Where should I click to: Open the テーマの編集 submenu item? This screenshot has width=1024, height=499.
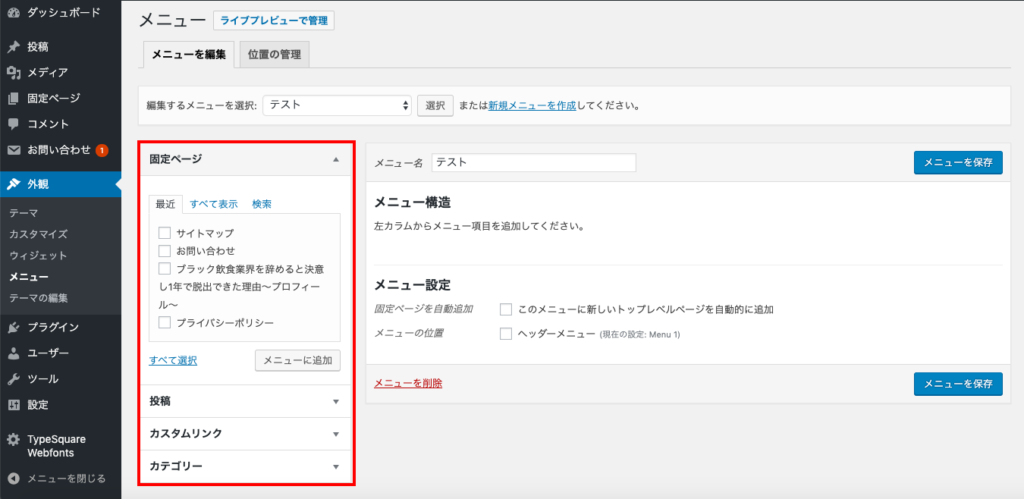[39, 298]
